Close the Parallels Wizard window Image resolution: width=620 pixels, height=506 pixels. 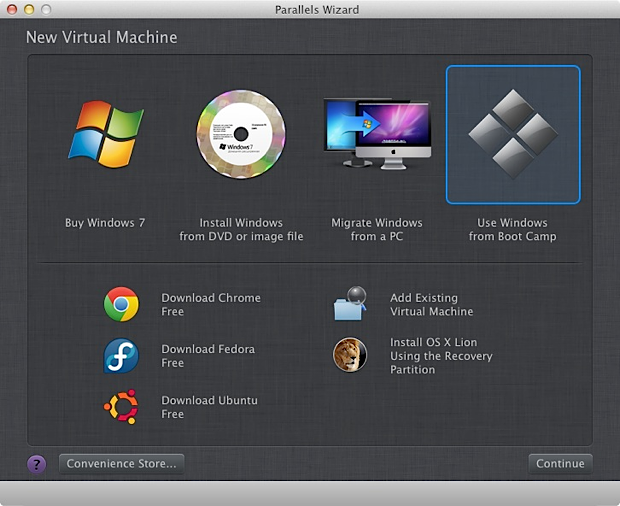coord(12,9)
